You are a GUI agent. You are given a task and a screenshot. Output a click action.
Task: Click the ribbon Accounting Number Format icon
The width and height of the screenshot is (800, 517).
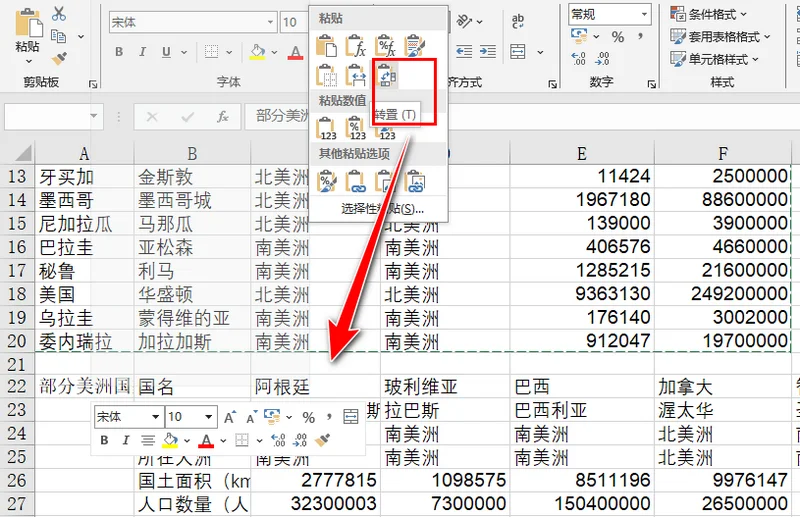click(579, 36)
